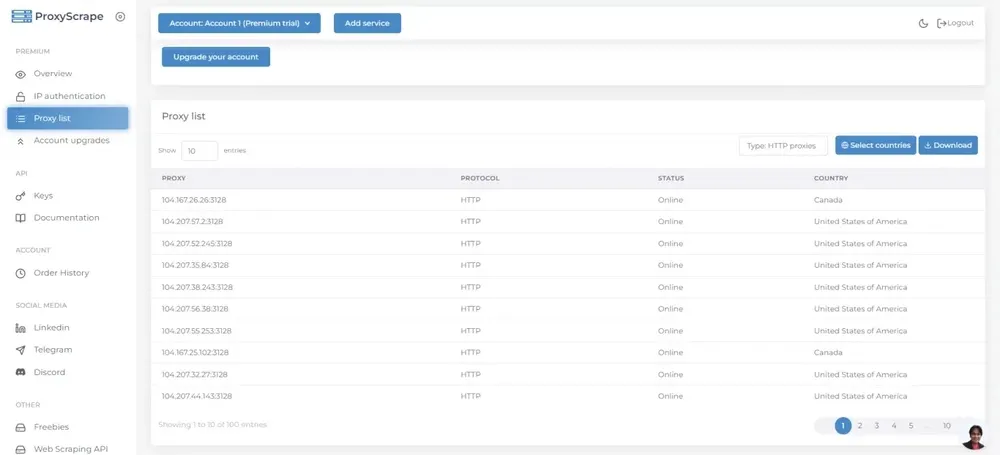Click the Documentation book icon
Image resolution: width=1000 pixels, height=455 pixels.
pos(20,218)
